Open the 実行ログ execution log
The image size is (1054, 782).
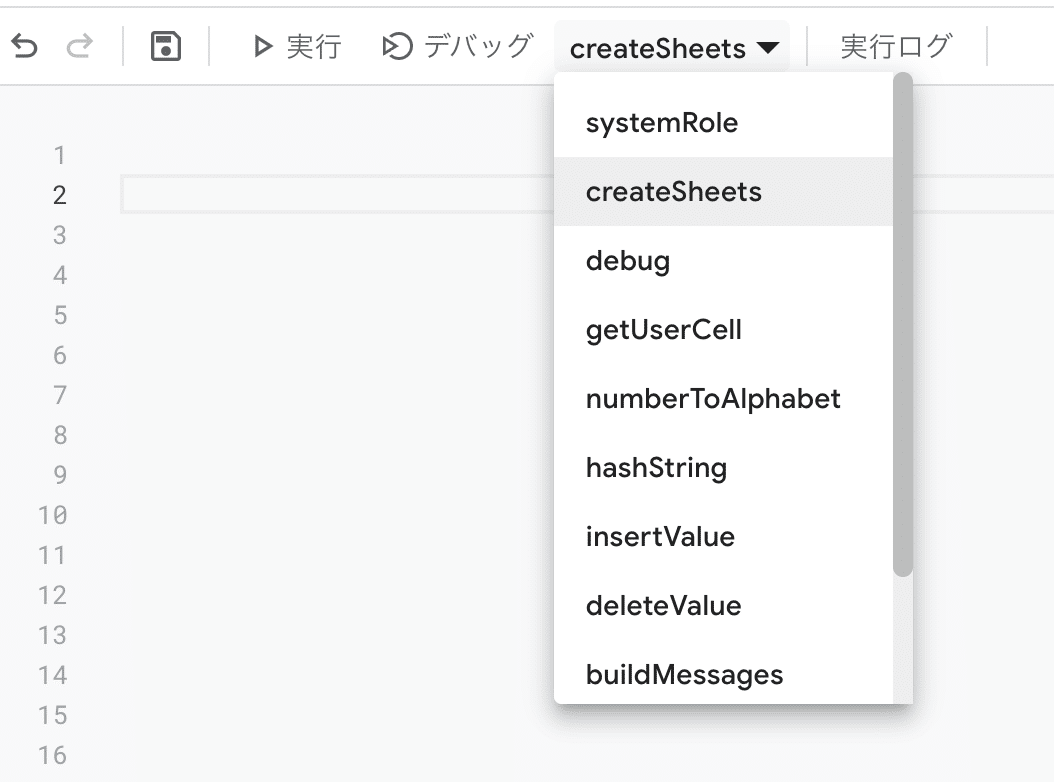coord(896,46)
